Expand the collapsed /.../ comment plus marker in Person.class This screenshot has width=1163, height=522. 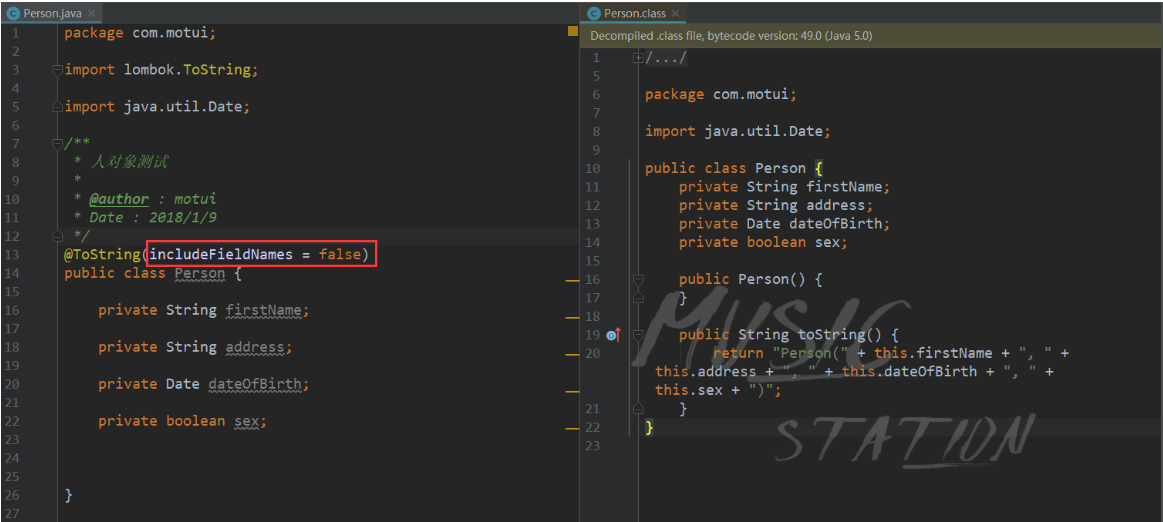click(x=638, y=58)
